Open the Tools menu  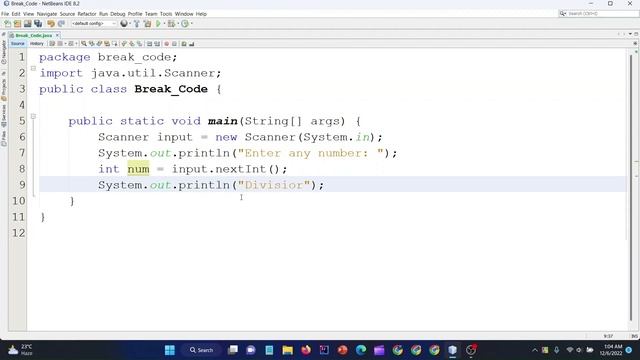(166, 14)
